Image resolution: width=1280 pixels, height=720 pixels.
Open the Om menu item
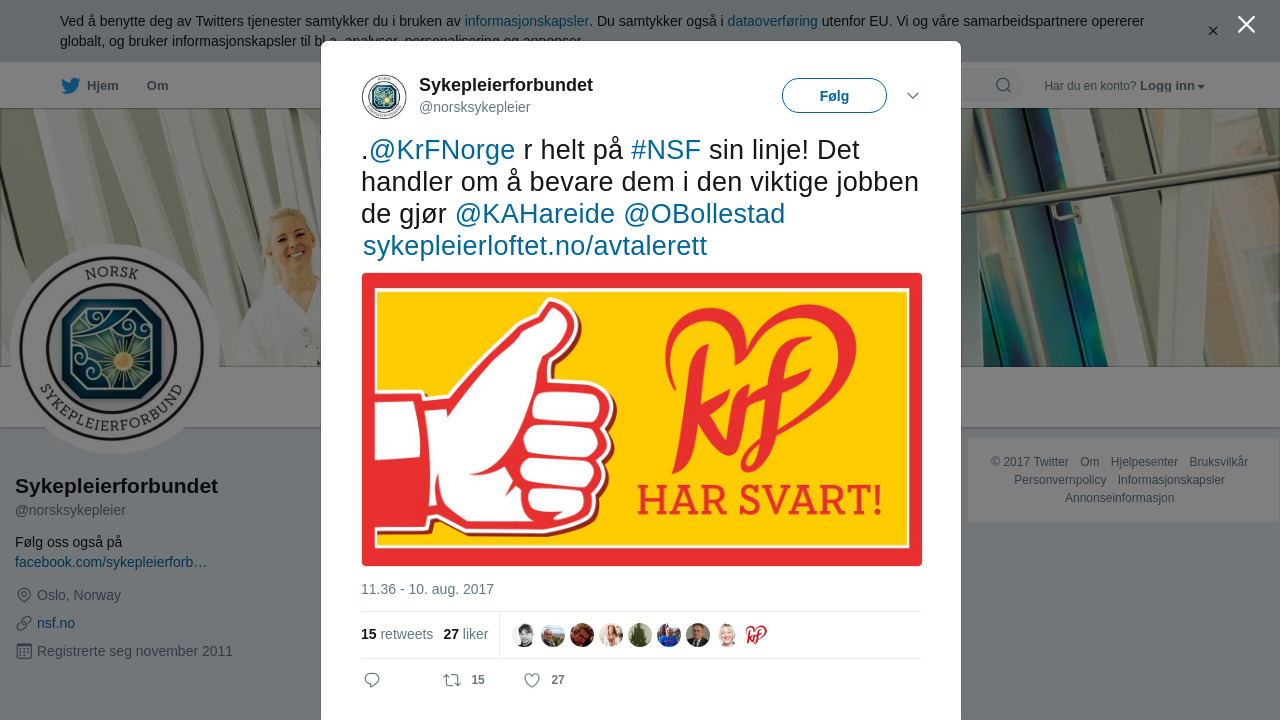[157, 86]
